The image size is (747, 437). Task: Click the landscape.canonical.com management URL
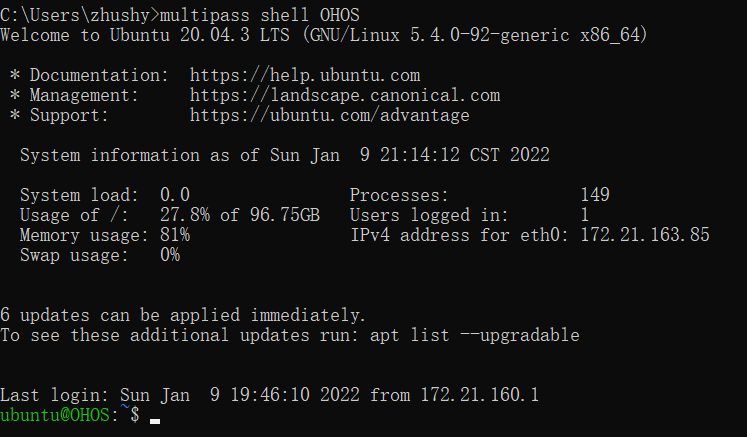point(344,95)
